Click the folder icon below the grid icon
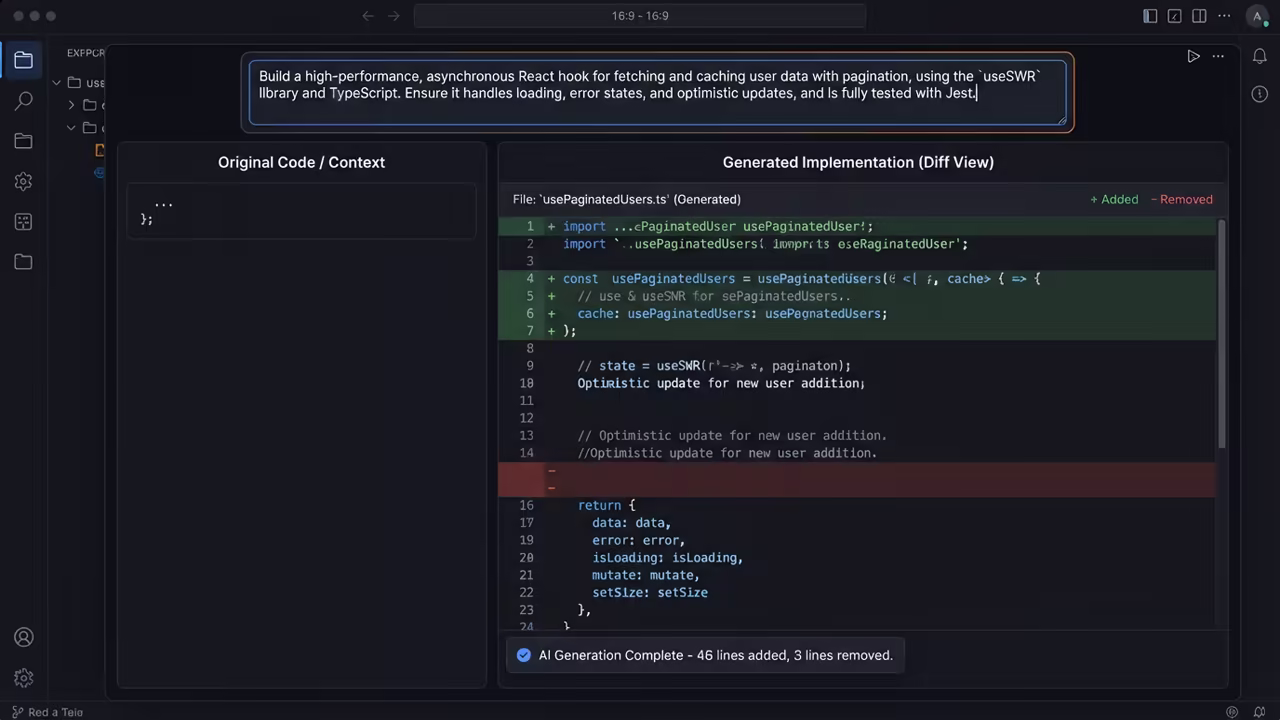This screenshot has width=1280, height=720. pyautogui.click(x=23, y=262)
